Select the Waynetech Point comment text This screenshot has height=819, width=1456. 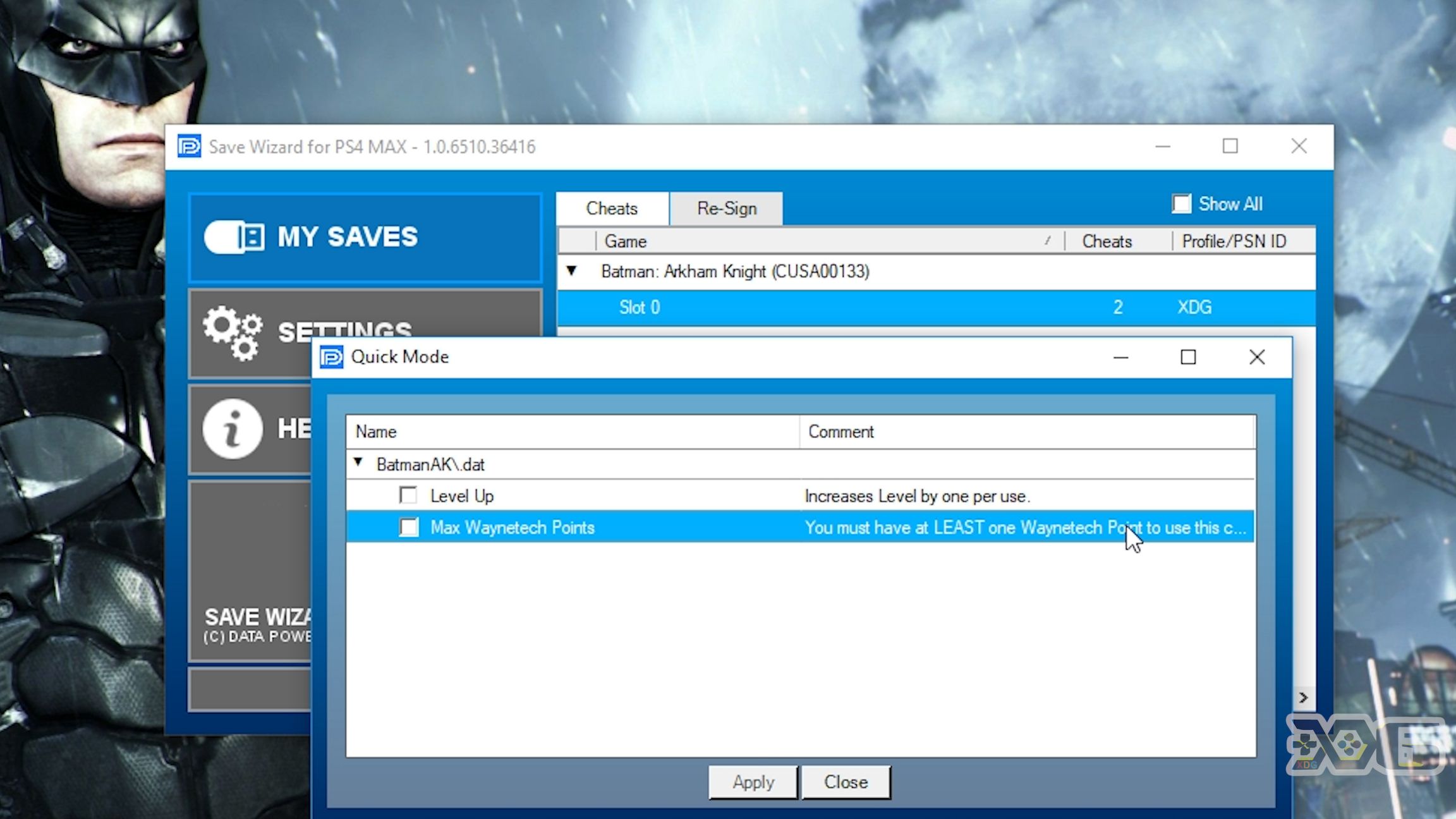(1026, 528)
